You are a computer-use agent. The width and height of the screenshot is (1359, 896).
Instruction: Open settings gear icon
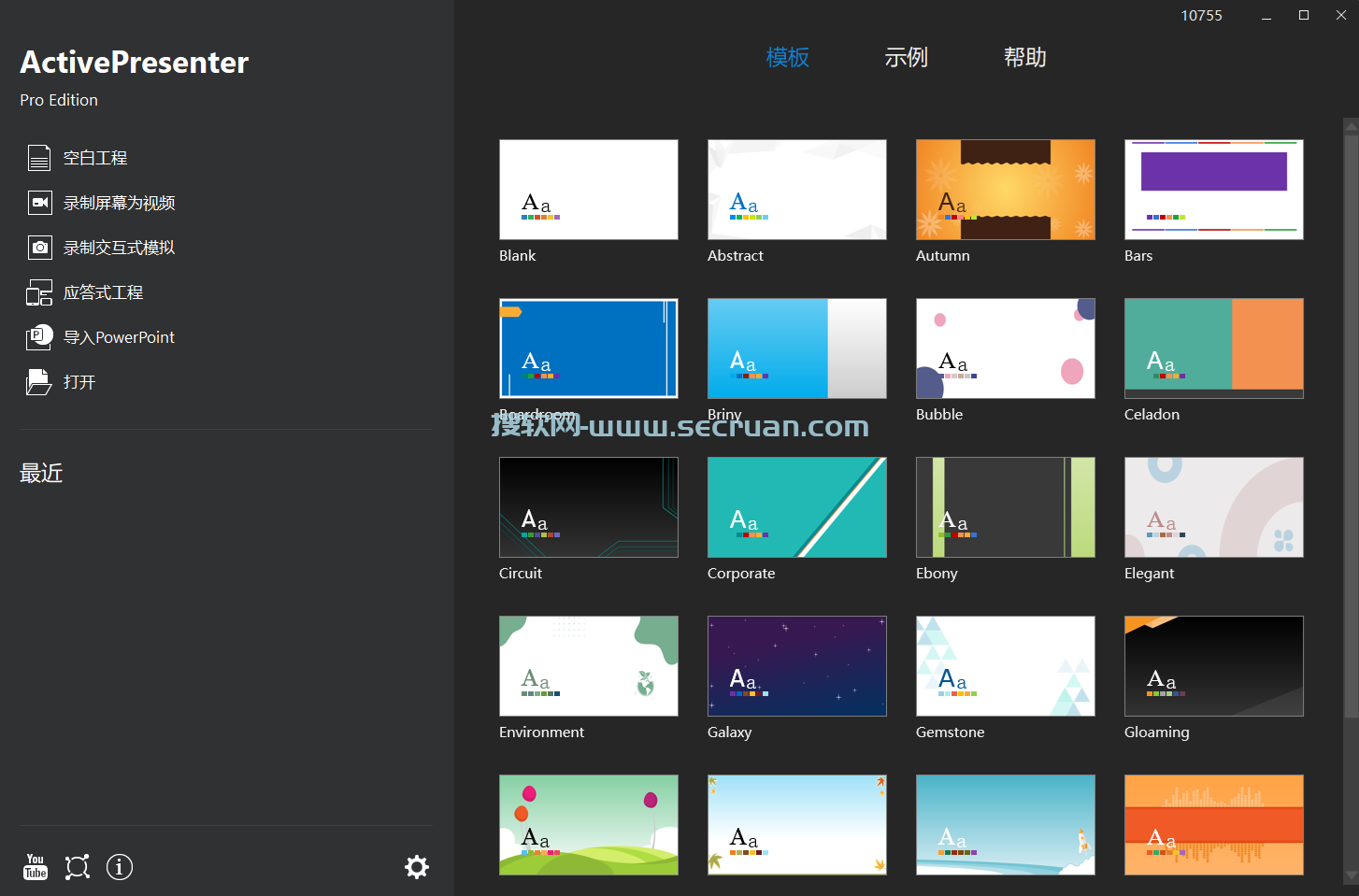[417, 867]
